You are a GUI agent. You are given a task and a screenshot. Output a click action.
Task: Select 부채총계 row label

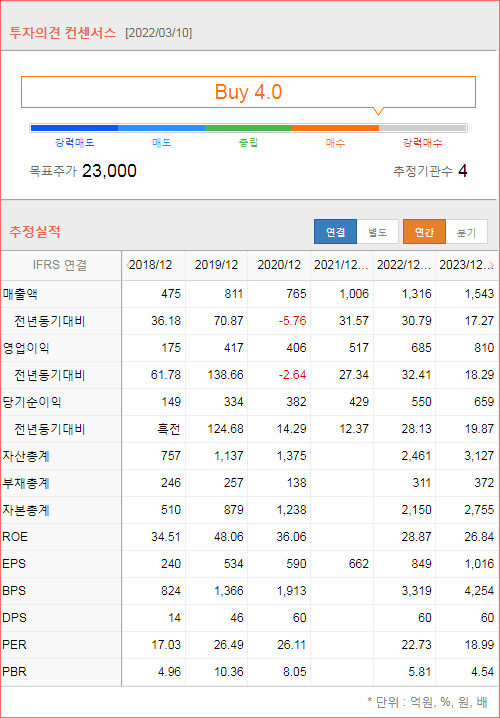pos(26,483)
